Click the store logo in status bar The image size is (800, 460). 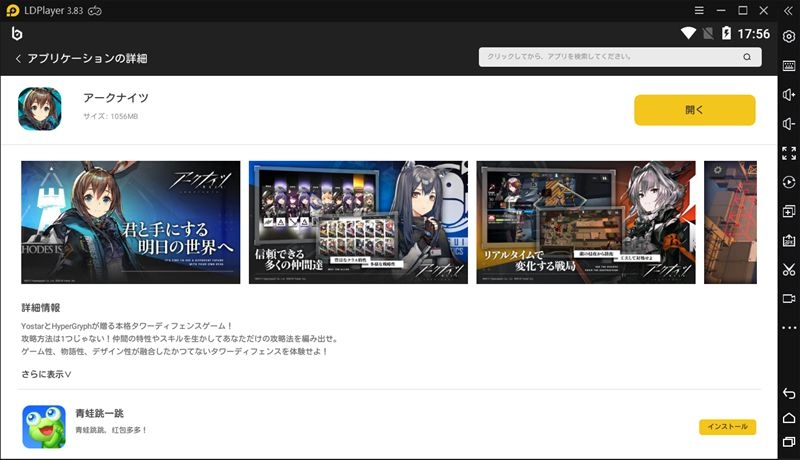pos(17,34)
